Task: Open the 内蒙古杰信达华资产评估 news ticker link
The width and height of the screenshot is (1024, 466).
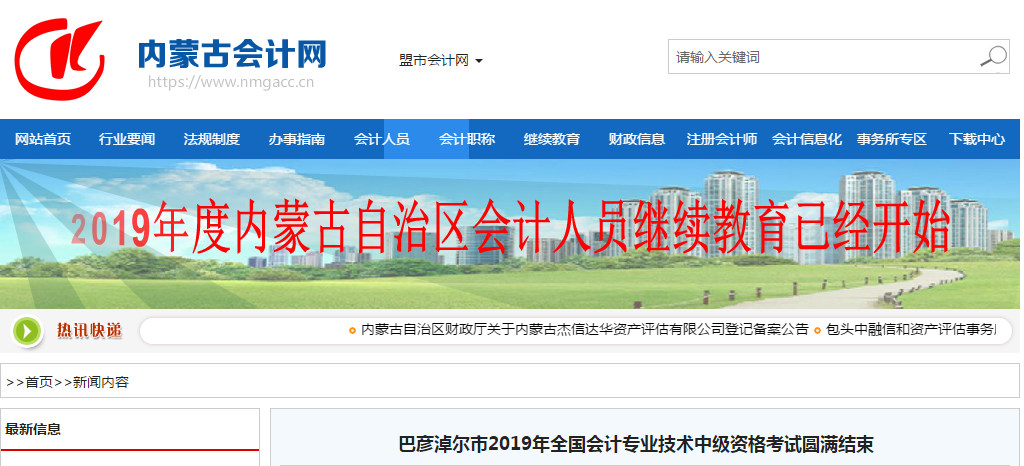Action: pos(584,330)
